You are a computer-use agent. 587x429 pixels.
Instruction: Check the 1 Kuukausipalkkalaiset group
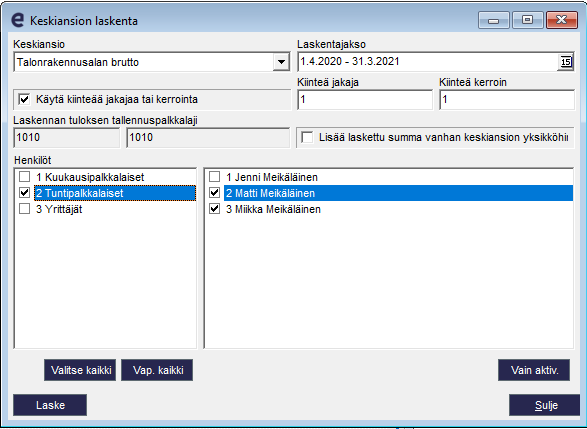[24, 177]
